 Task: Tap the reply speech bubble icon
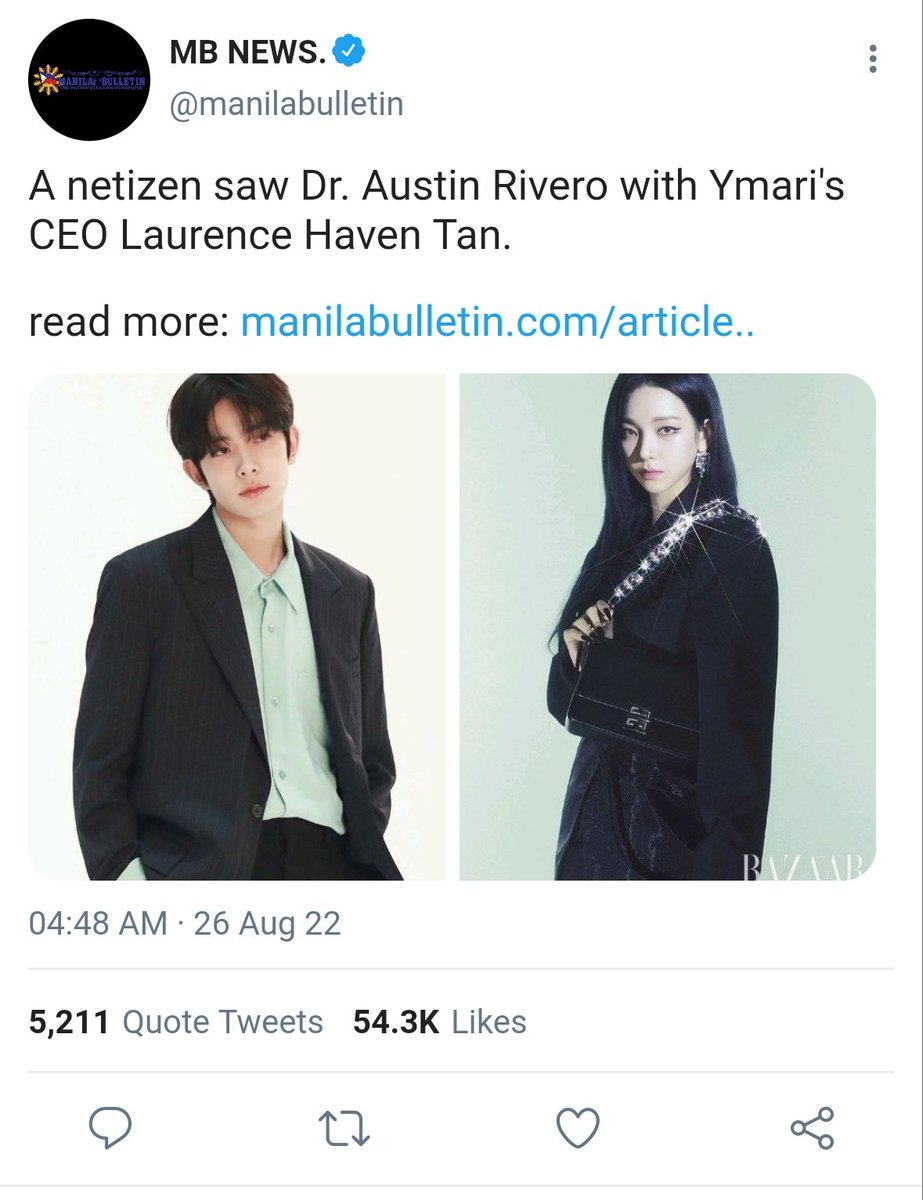tap(111, 1127)
